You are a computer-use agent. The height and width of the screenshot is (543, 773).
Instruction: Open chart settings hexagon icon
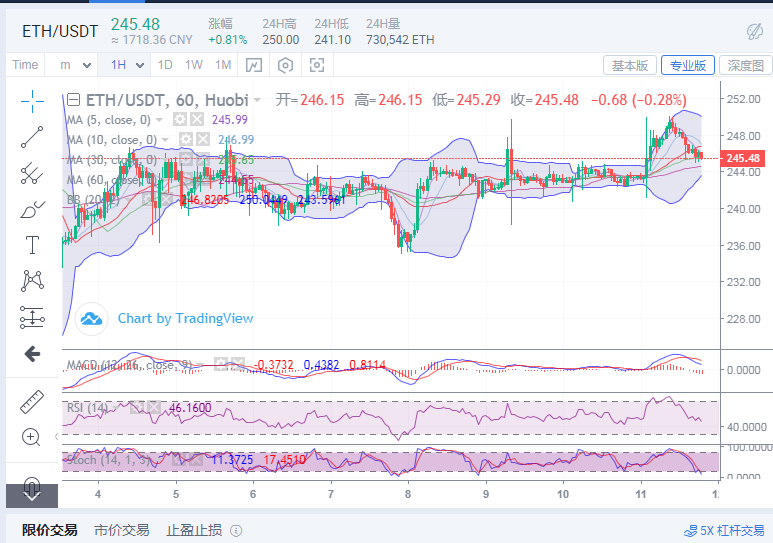tap(286, 65)
